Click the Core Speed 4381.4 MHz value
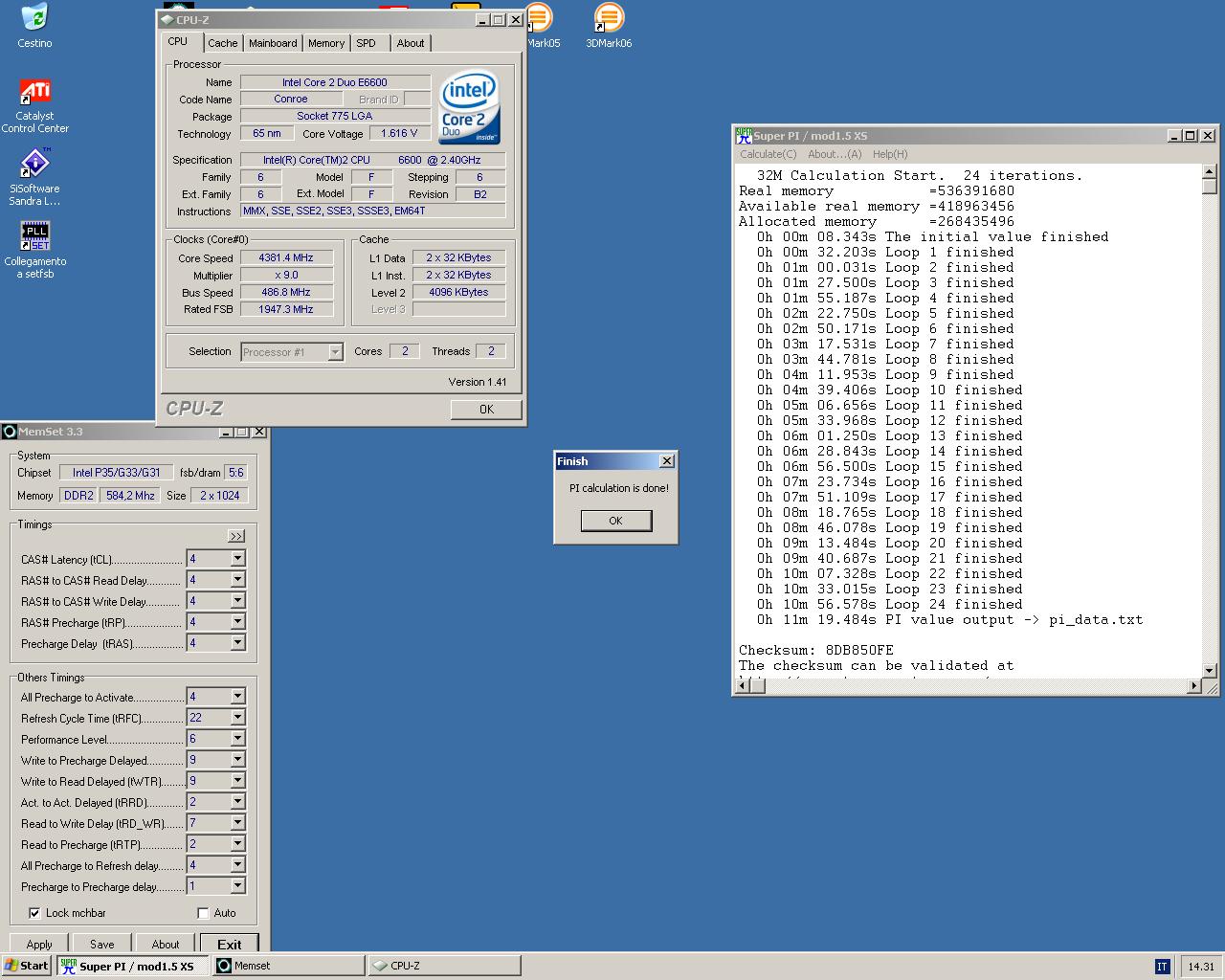This screenshot has width=1225, height=980. (x=286, y=257)
